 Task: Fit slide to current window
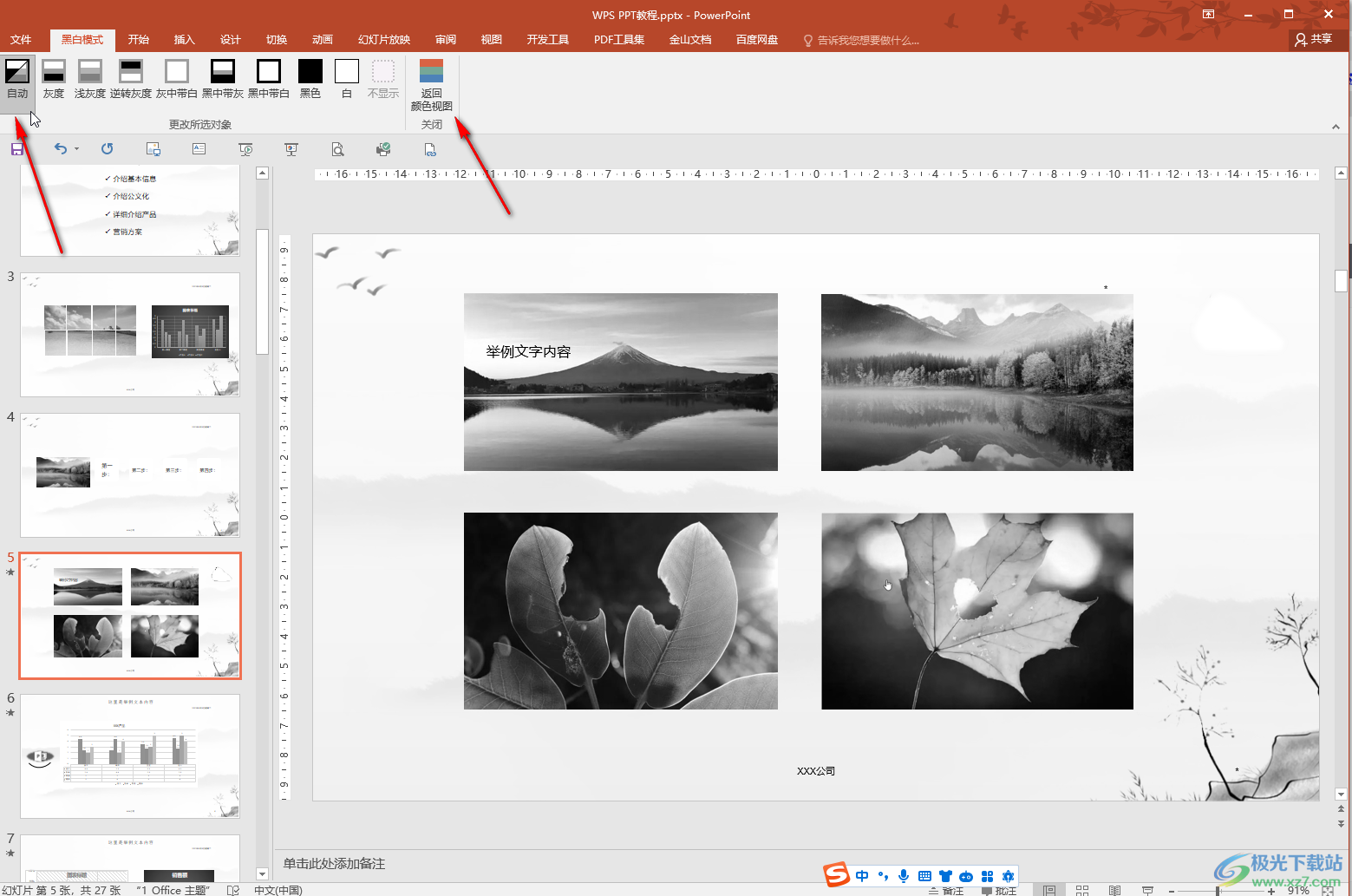click(1328, 891)
